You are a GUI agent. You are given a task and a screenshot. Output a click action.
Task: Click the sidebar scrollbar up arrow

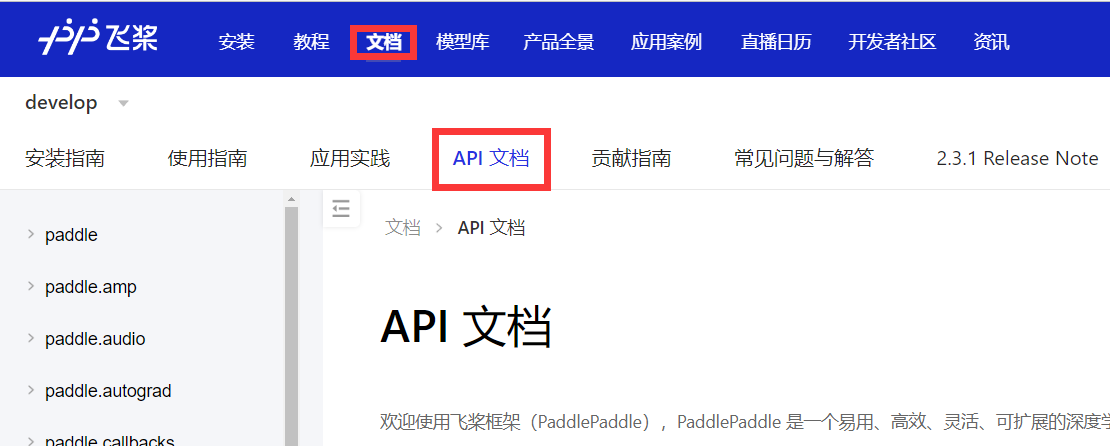point(292,200)
